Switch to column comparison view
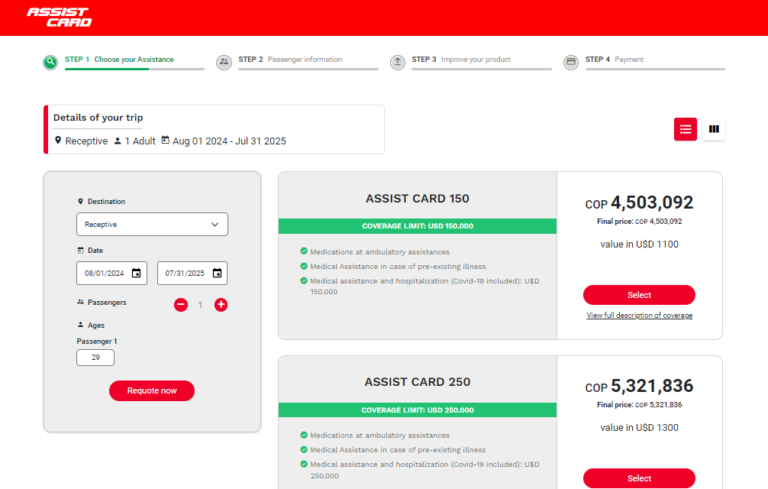Viewport: 768px width, 489px height. tap(714, 129)
